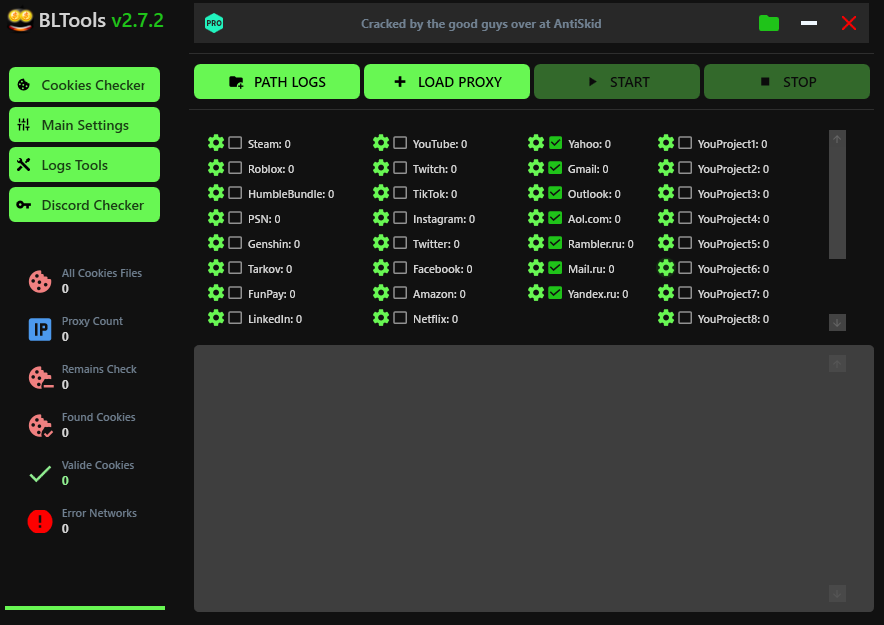Open the Cookies Checker section

(85, 85)
